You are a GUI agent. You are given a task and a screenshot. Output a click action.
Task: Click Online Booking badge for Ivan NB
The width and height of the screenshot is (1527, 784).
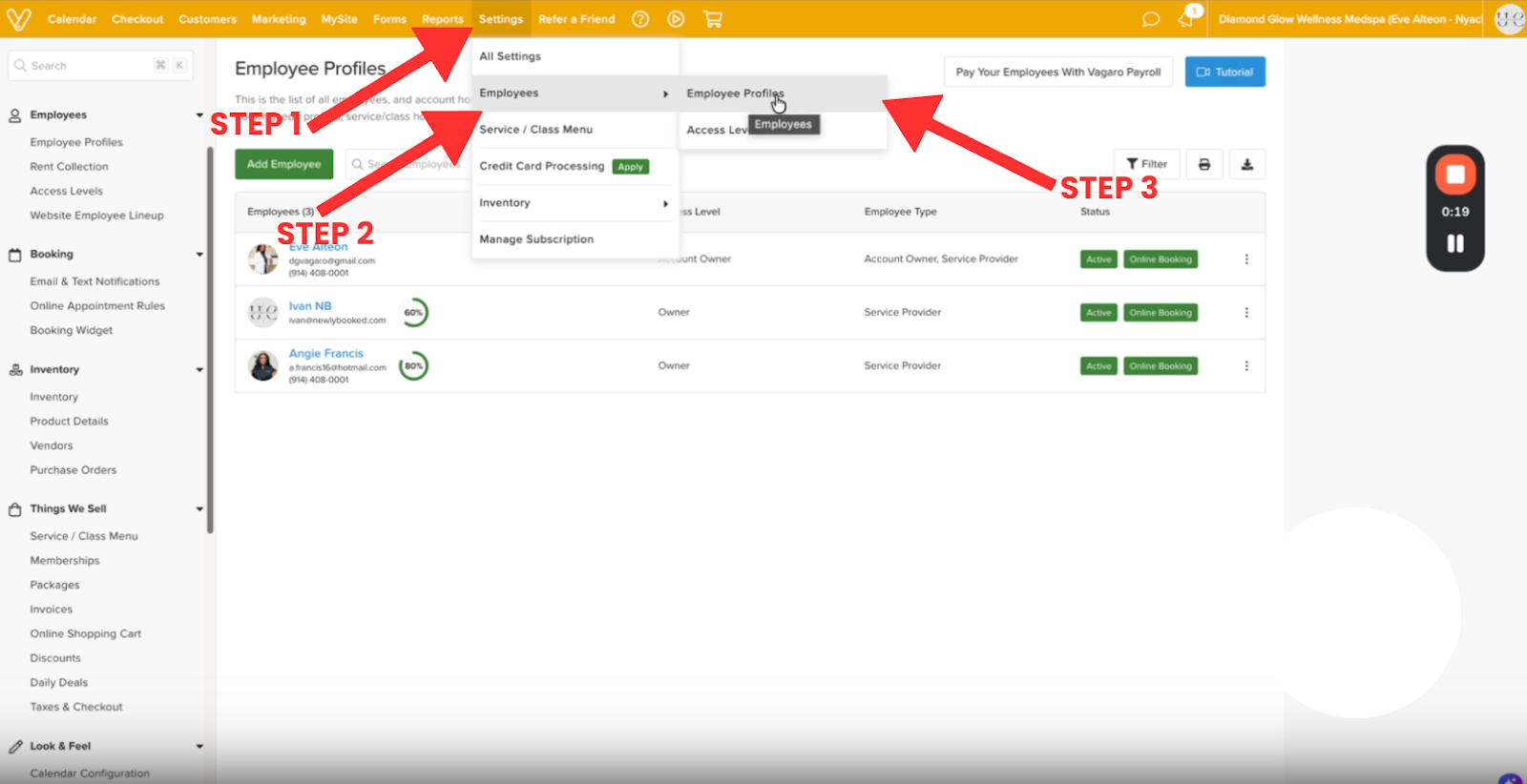1161,313
